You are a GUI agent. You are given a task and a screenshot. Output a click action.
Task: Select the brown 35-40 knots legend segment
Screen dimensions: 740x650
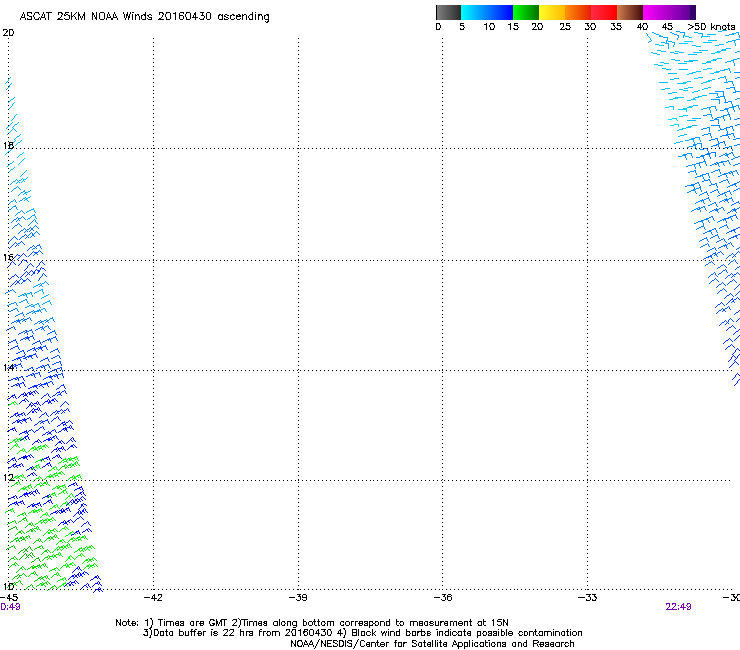tap(630, 12)
